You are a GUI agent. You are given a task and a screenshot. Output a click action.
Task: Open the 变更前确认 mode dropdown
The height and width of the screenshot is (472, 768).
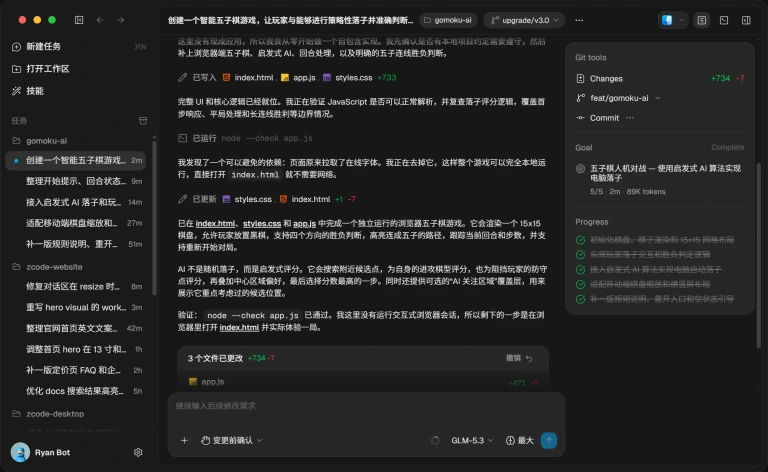click(x=232, y=441)
